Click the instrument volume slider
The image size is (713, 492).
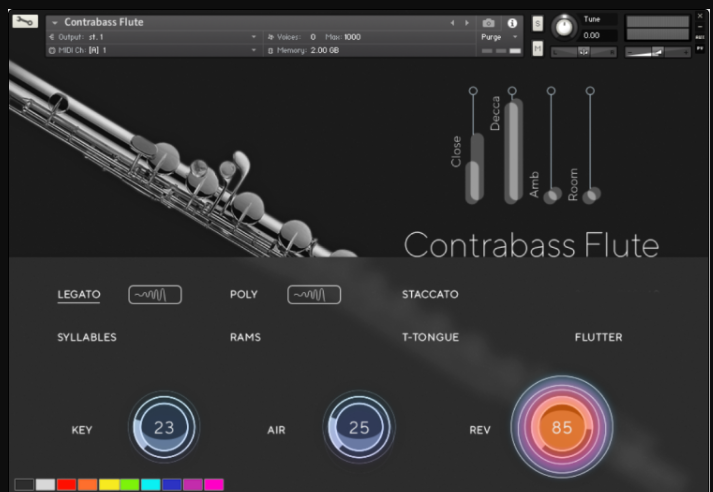pyautogui.click(x=658, y=52)
